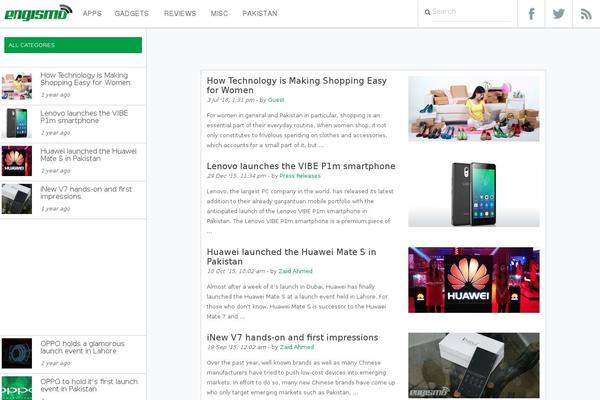The image size is (600, 400).
Task: Click large Huawei launch event image
Action: click(474, 280)
